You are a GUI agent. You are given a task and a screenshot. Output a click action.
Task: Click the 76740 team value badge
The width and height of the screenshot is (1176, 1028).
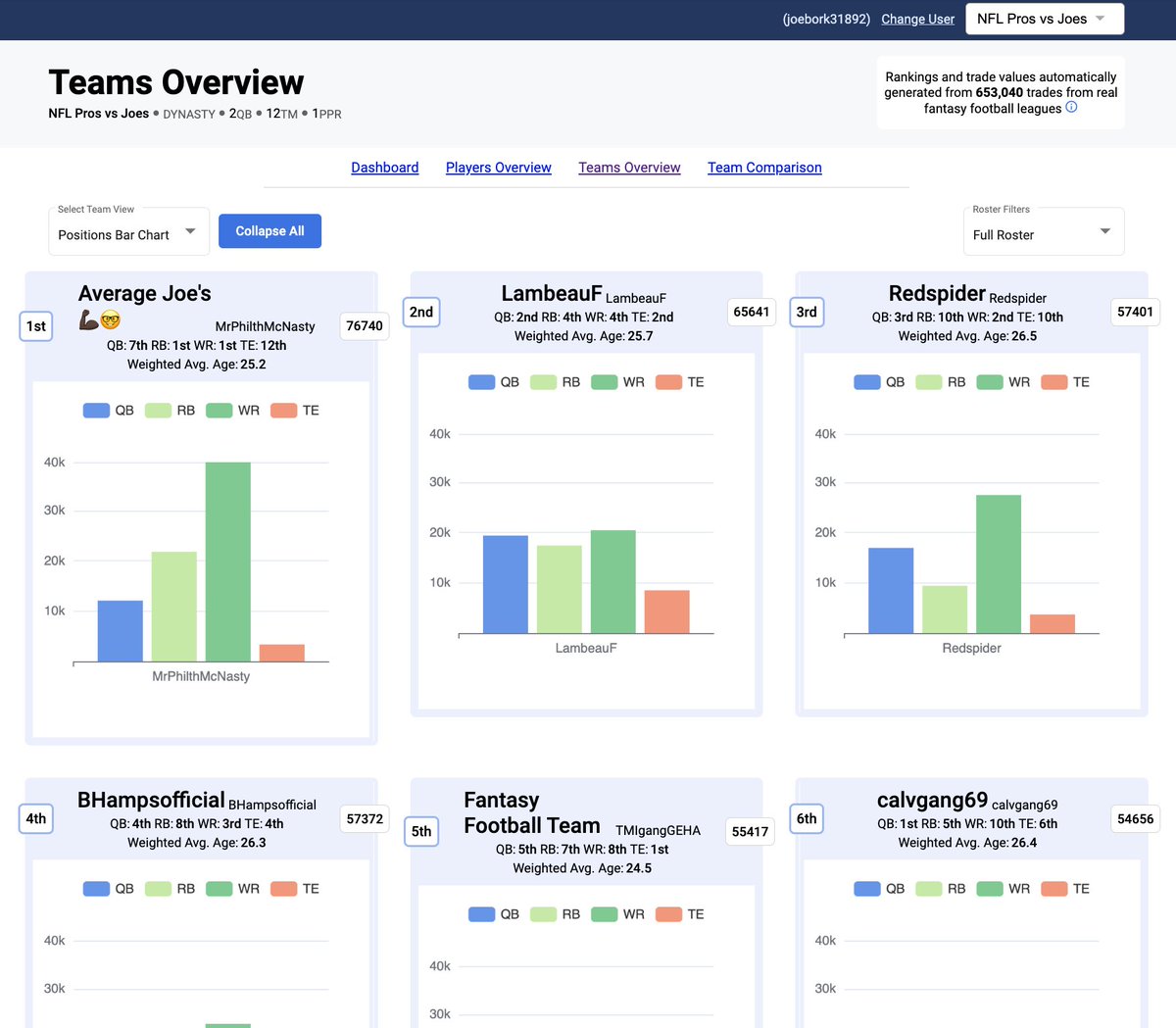click(365, 326)
